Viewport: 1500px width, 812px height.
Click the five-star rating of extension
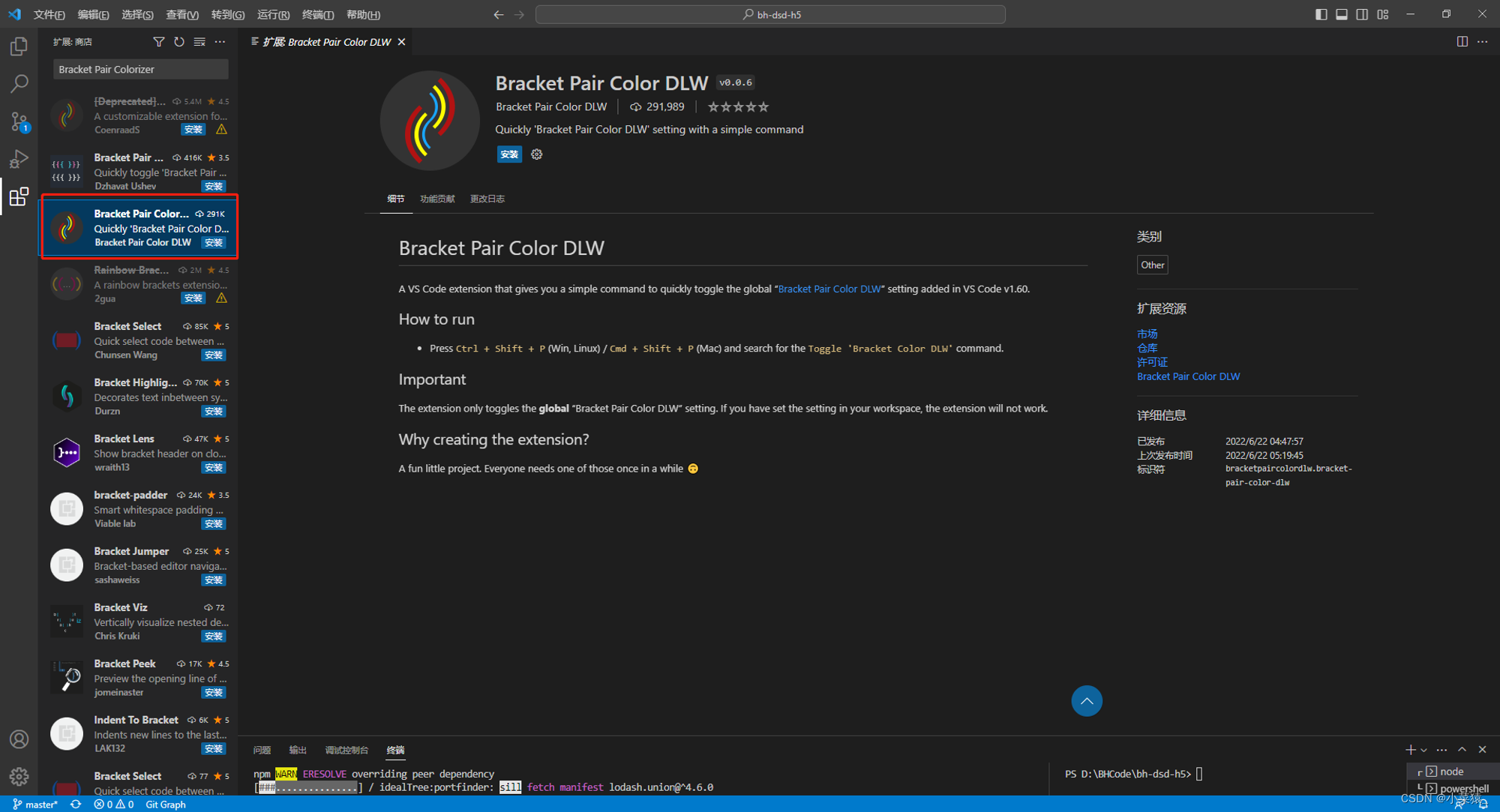click(738, 107)
